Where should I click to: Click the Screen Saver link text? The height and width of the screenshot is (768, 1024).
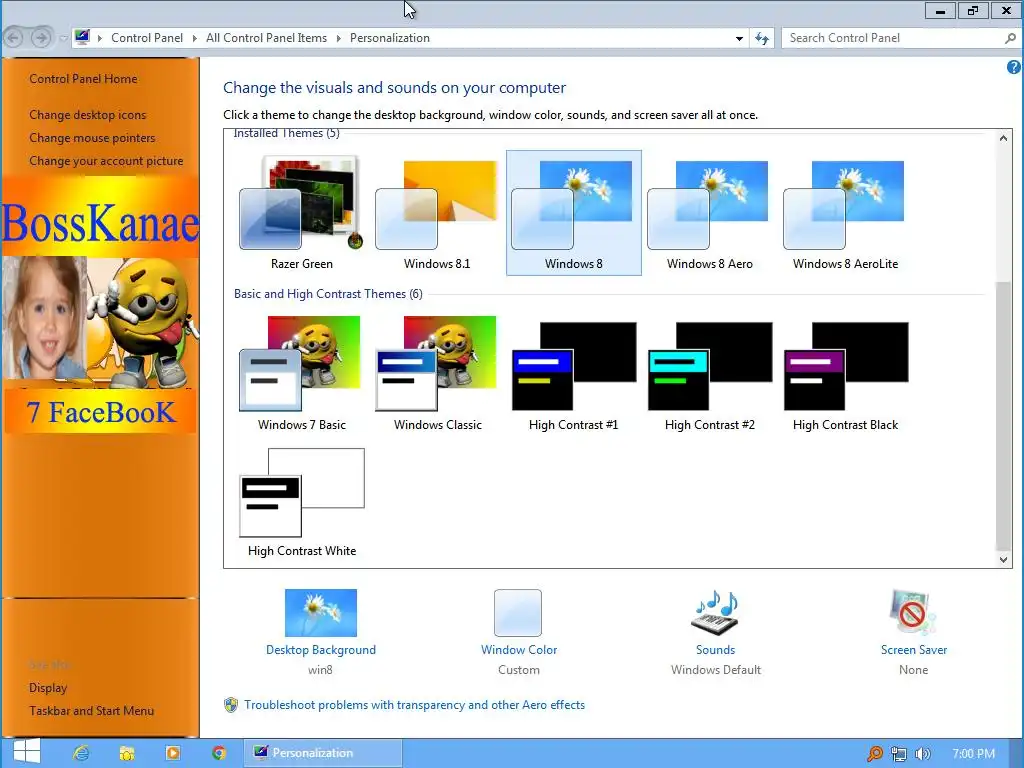pyautogui.click(x=913, y=650)
